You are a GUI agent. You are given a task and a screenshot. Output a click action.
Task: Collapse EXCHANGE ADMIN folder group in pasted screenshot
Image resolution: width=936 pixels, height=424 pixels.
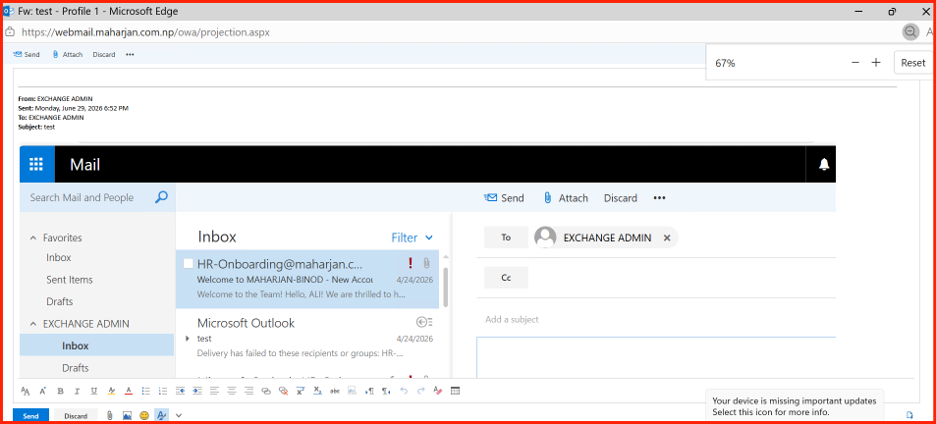coord(33,324)
